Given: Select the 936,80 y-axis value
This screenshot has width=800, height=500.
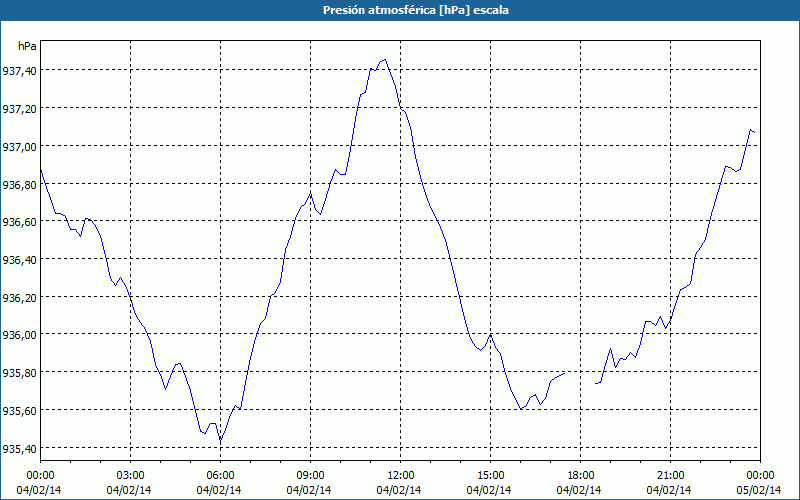Looking at the screenshot, I should (x=19, y=184).
